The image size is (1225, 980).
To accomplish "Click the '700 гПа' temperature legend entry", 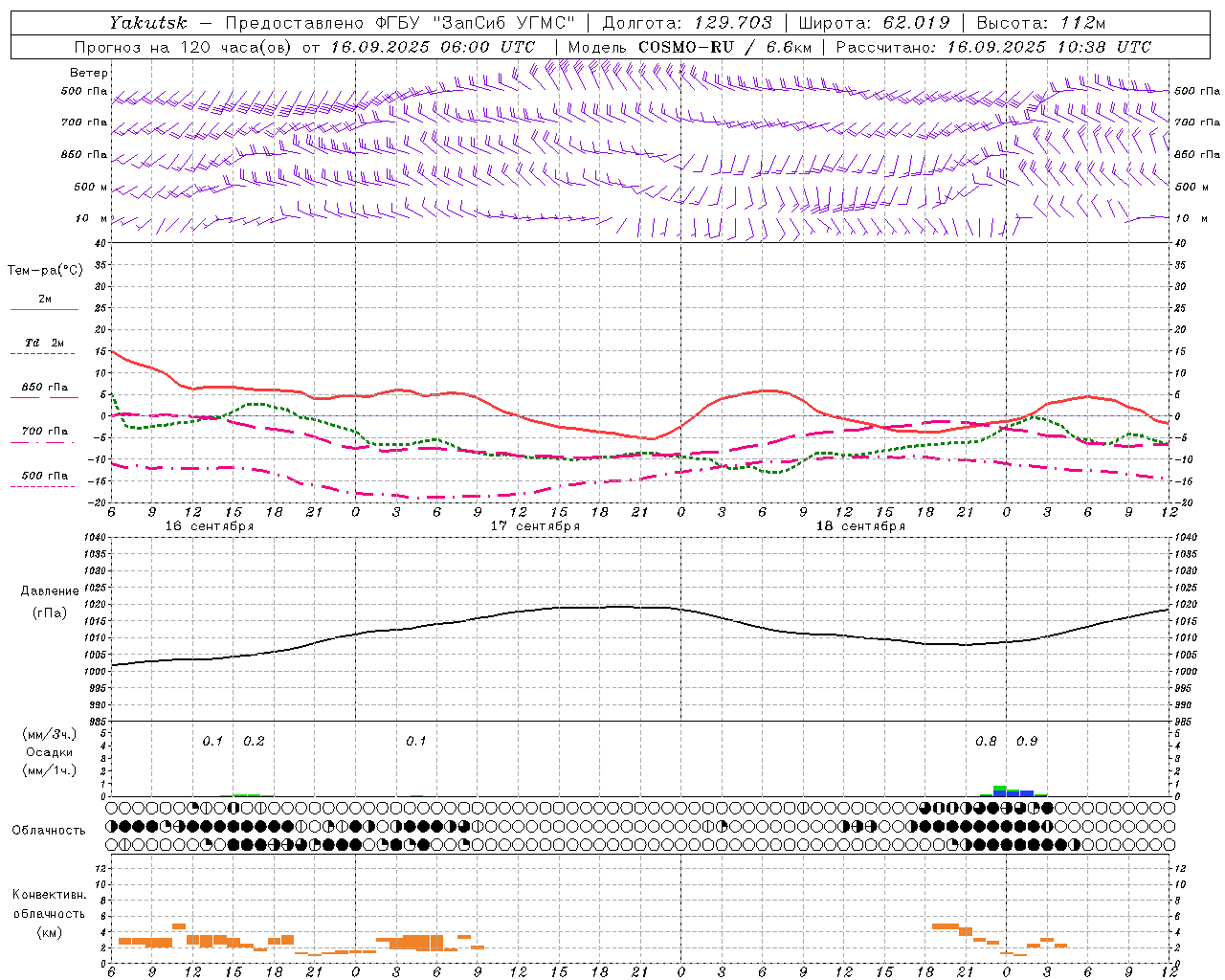I will click(x=44, y=432).
